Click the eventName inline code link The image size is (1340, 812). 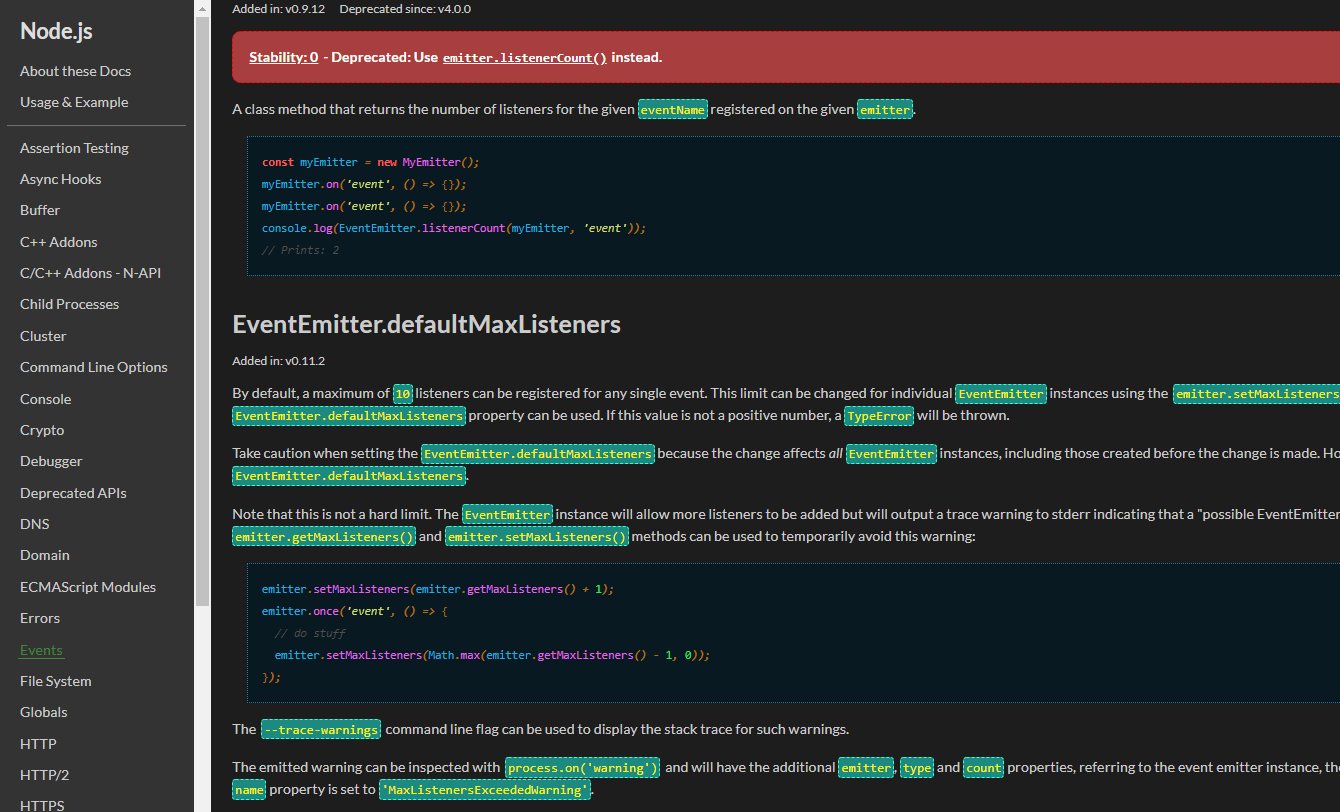672,109
